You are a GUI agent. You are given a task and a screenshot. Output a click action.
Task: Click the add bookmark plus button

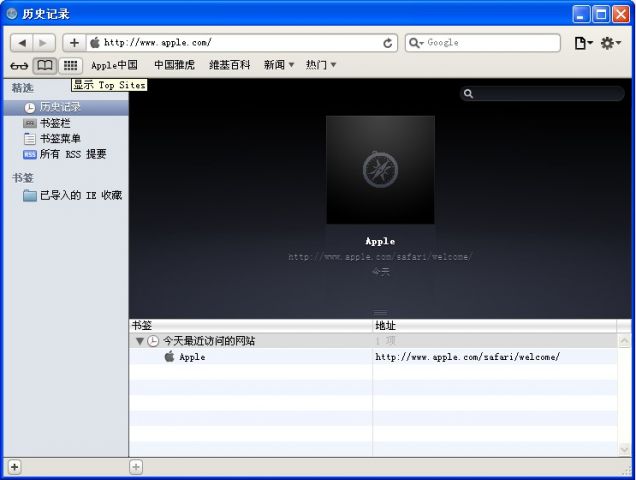click(x=74, y=43)
